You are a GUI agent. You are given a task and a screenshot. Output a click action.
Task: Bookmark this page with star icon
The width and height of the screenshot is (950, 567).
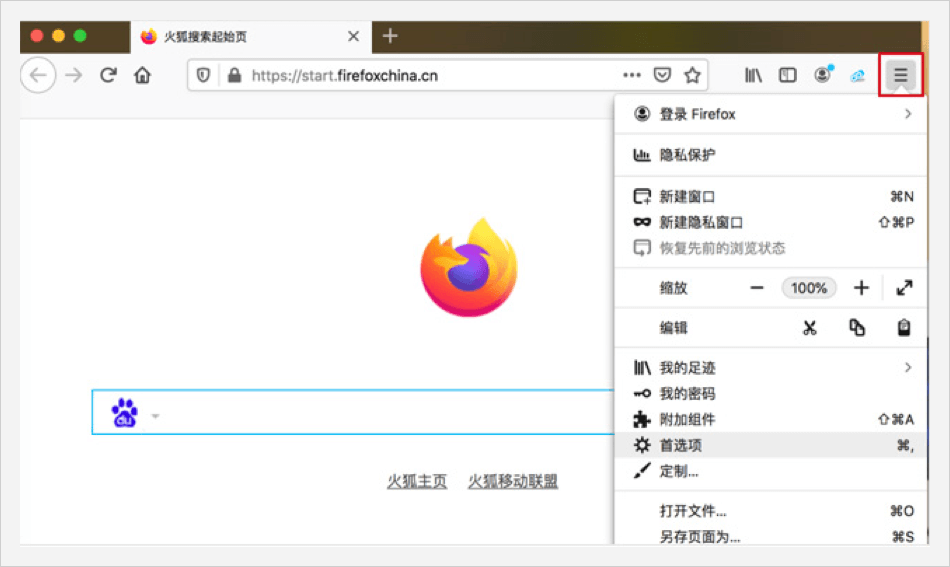click(692, 75)
